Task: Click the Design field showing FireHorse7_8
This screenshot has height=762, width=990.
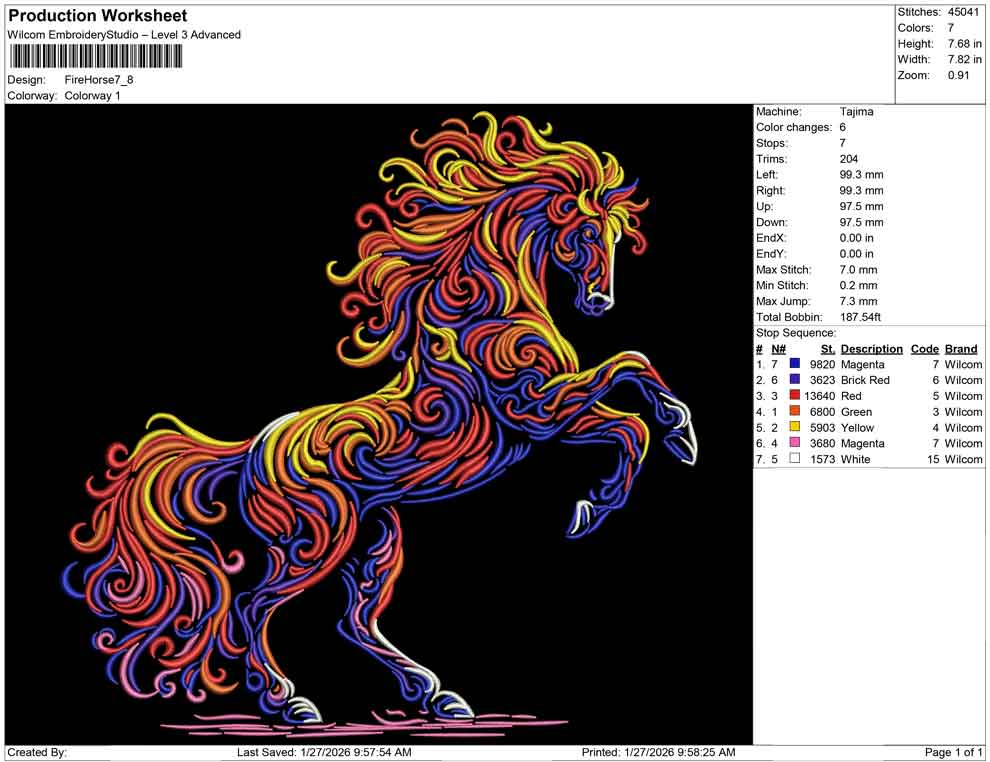Action: (98, 80)
